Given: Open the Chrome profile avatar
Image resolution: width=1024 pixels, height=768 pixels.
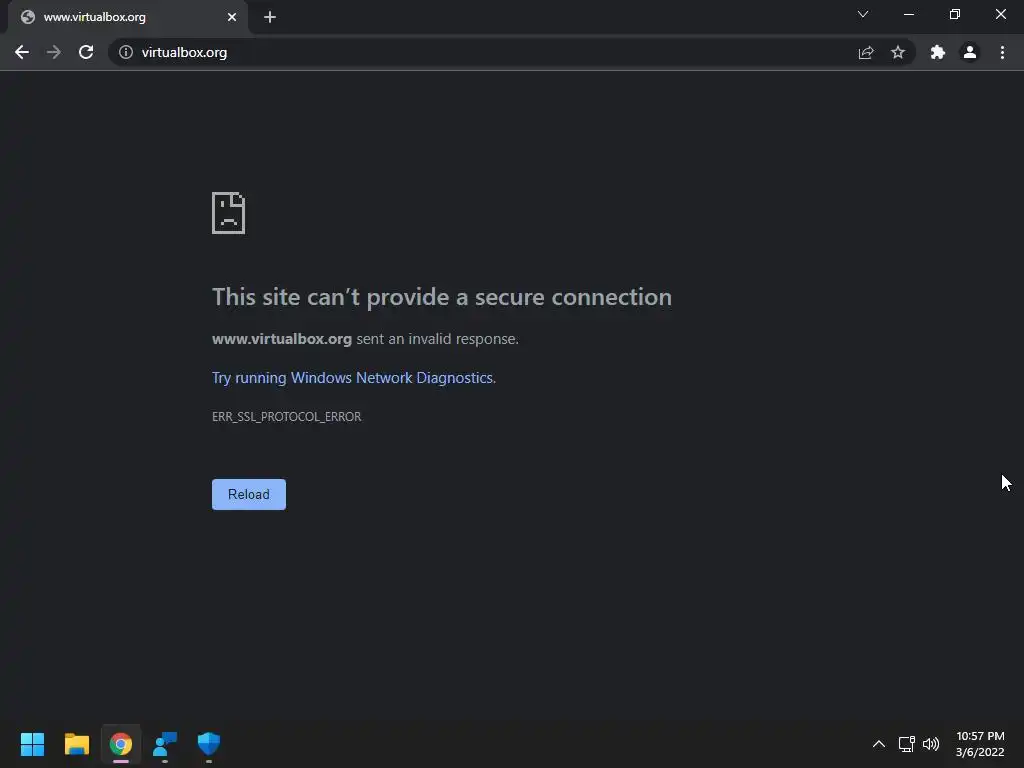Looking at the screenshot, I should pos(970,52).
